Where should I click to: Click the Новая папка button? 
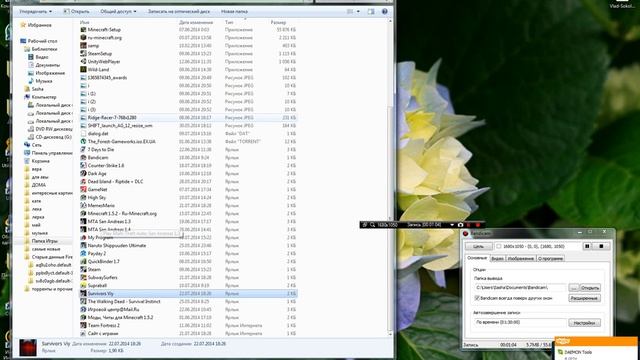(234, 11)
